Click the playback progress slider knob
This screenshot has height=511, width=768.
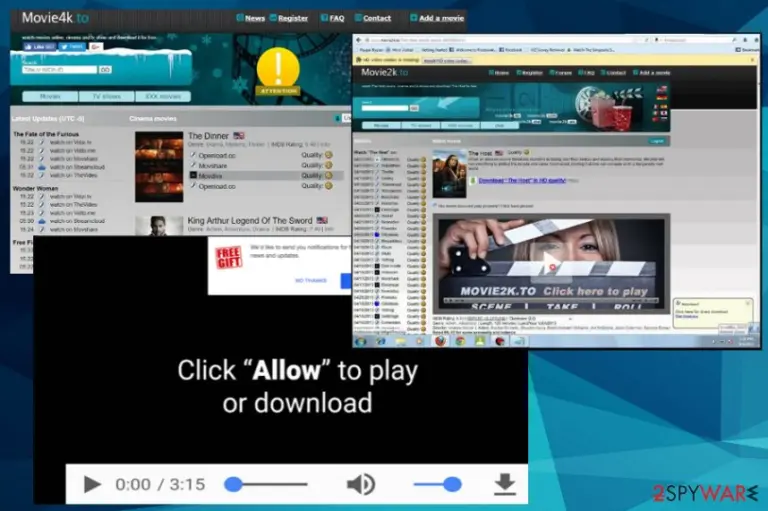coord(233,484)
